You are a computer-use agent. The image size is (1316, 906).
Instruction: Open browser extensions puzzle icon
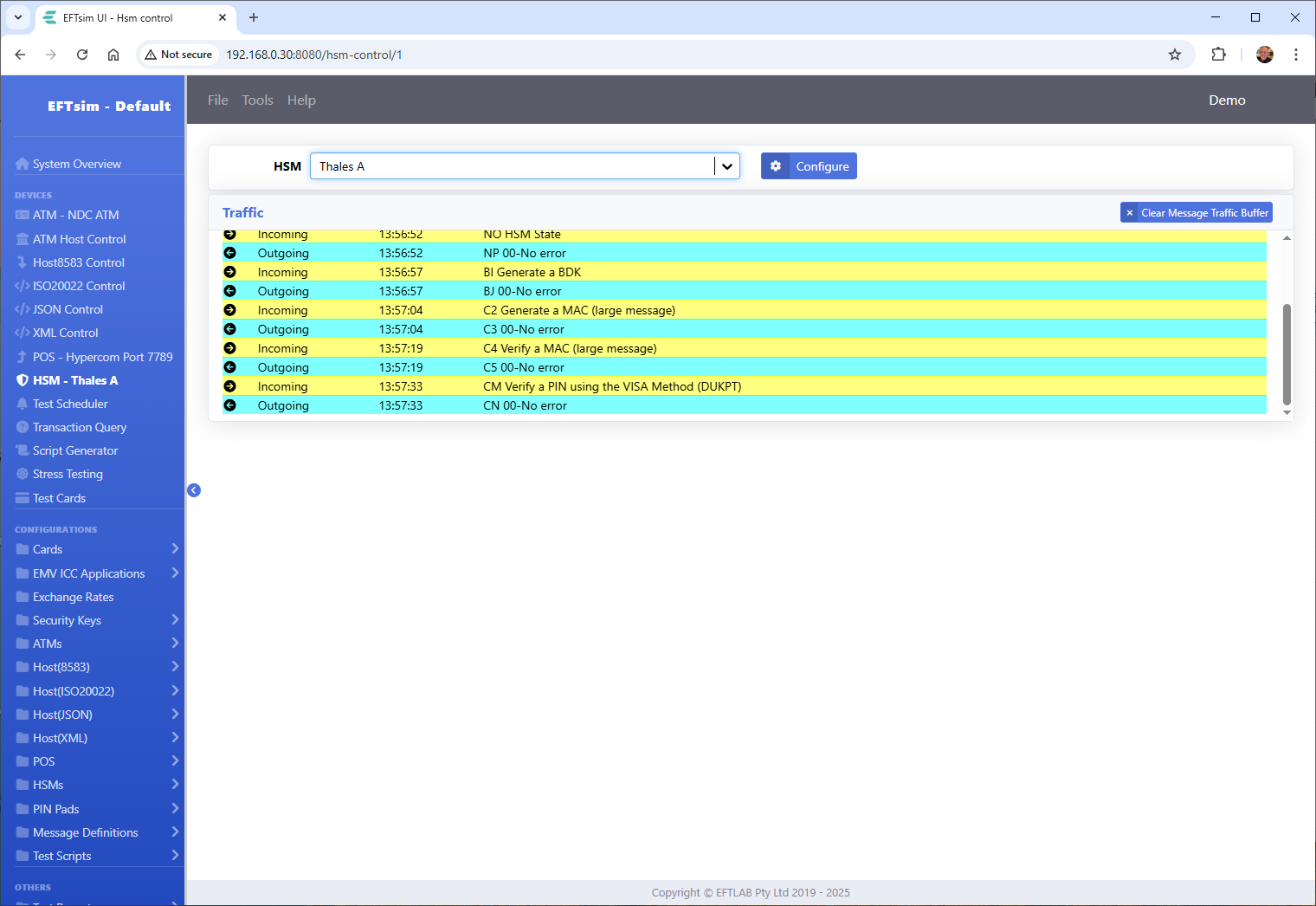click(x=1218, y=55)
